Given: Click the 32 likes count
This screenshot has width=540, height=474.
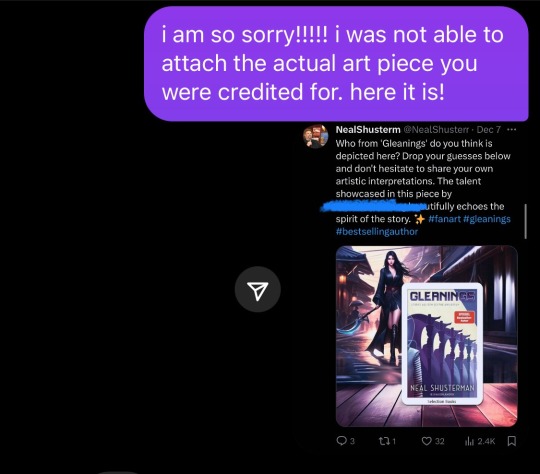Looking at the screenshot, I should 439,441.
